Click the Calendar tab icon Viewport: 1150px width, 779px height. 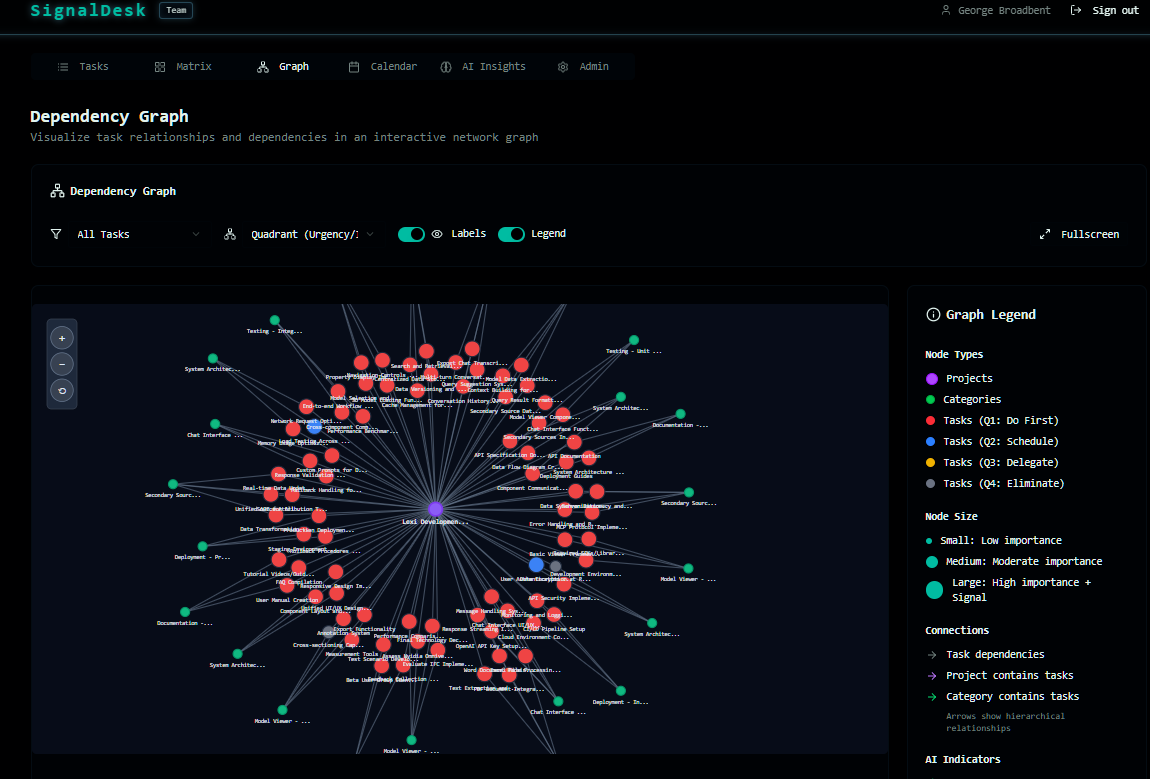pos(354,67)
